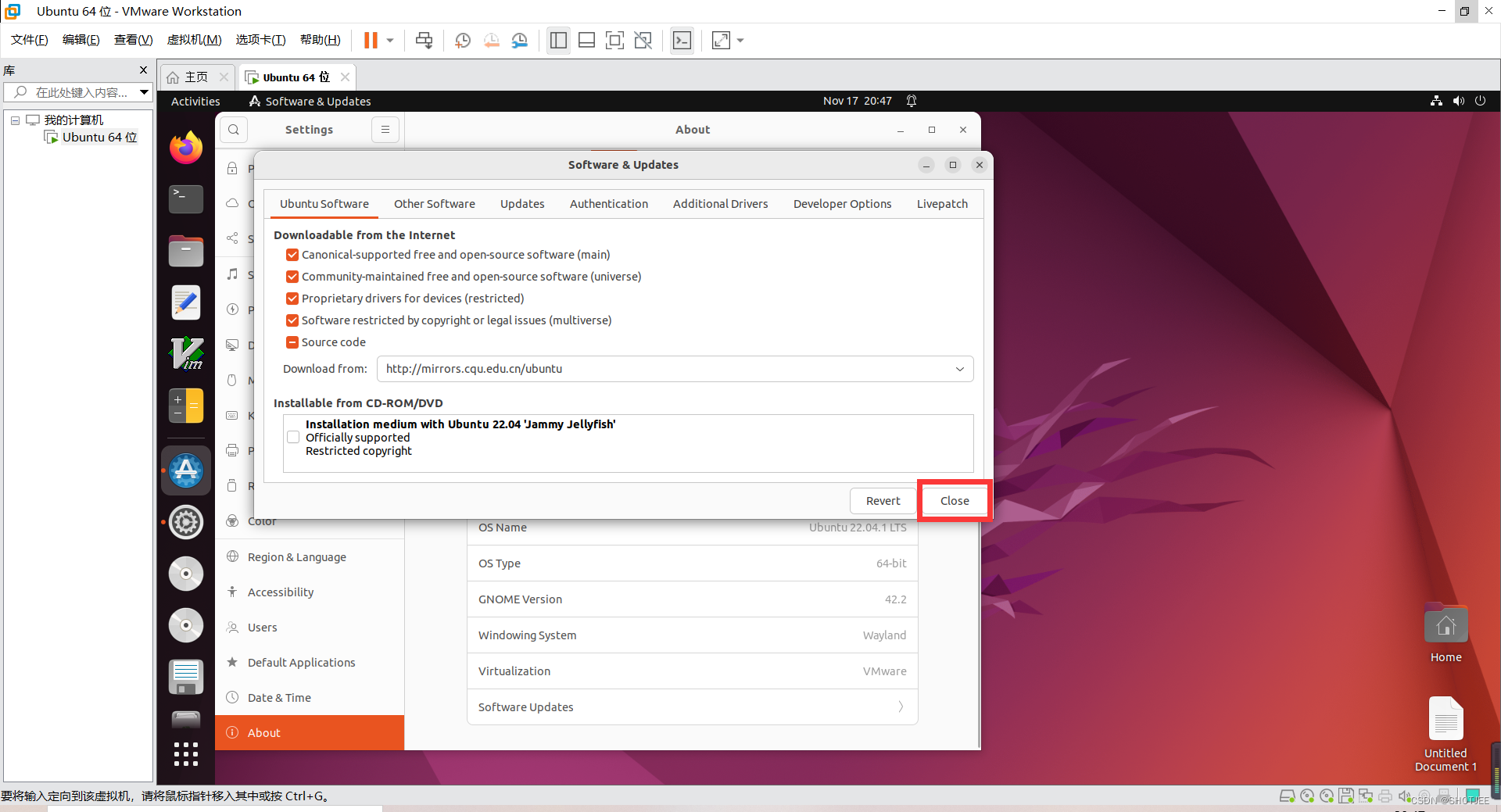
Task: Enter VMware full screen mode
Action: [x=615, y=40]
